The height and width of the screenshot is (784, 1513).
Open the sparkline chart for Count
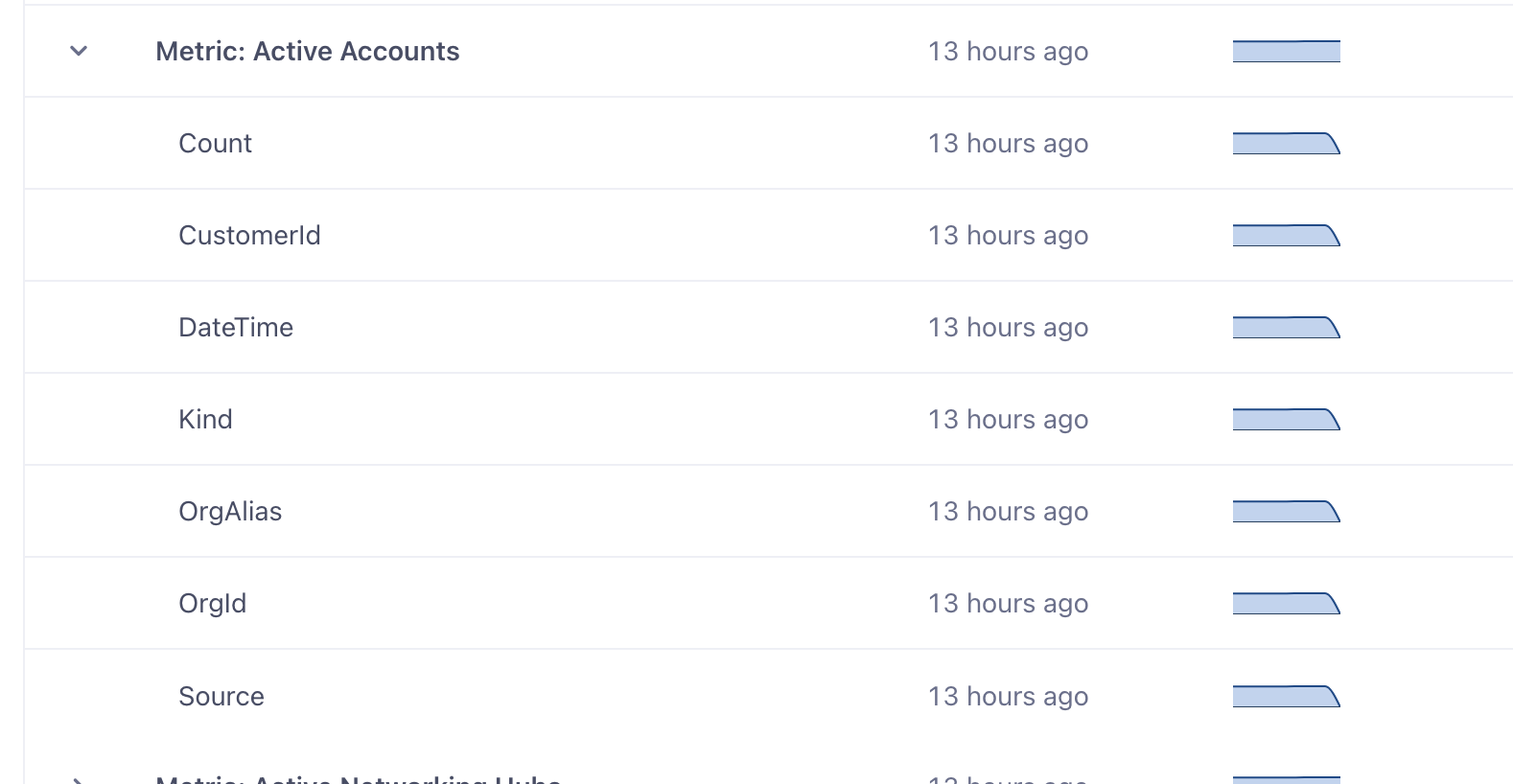coord(1286,143)
